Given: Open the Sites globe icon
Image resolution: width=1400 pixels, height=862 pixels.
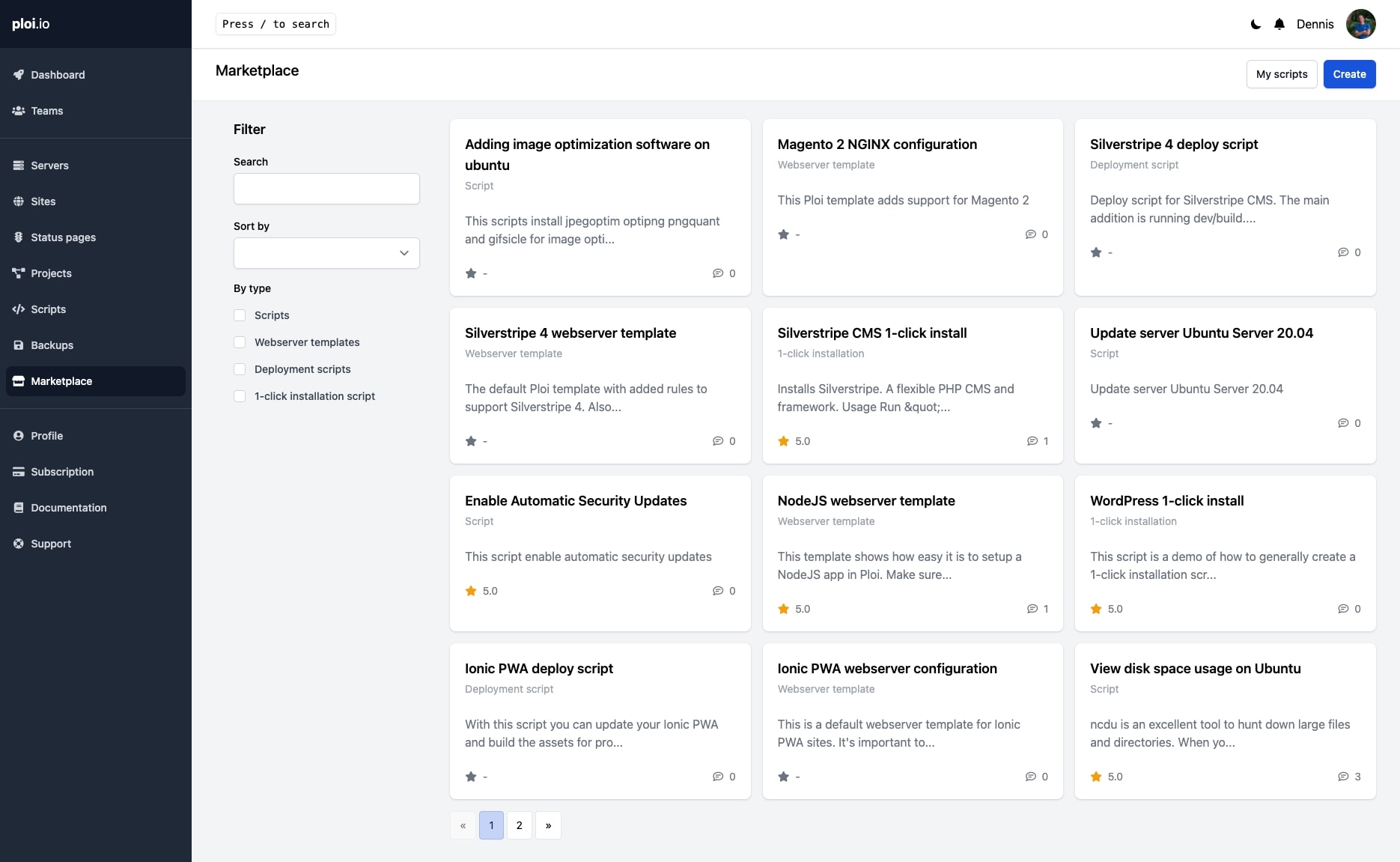Looking at the screenshot, I should click(x=19, y=201).
